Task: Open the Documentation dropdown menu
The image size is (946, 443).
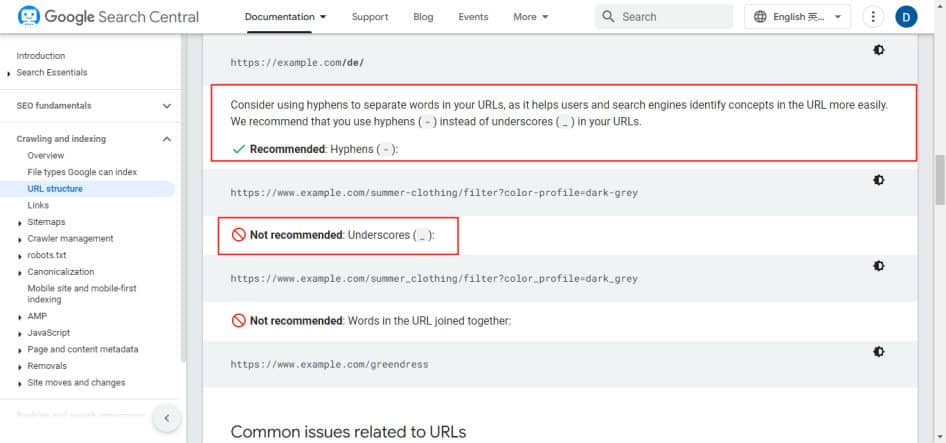Action: coord(285,17)
